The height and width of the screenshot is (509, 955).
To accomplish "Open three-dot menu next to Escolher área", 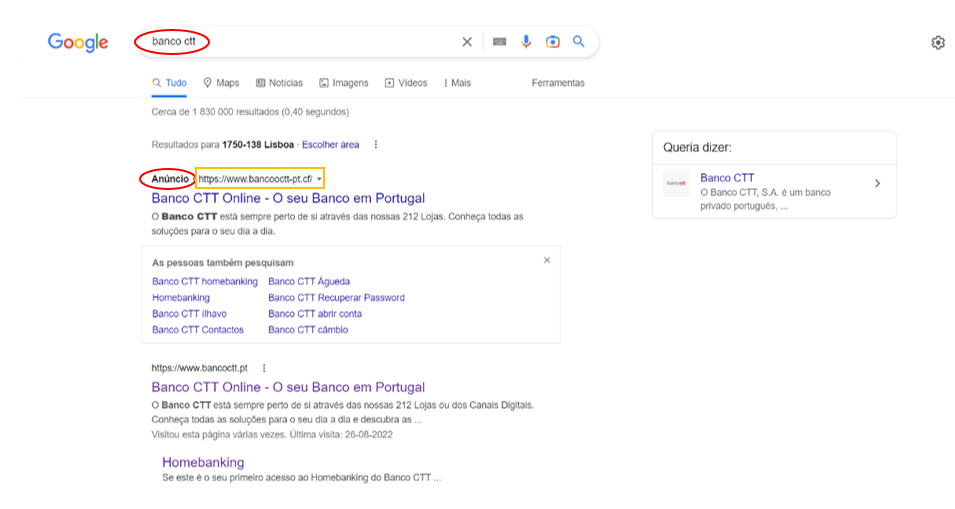I will (x=376, y=145).
